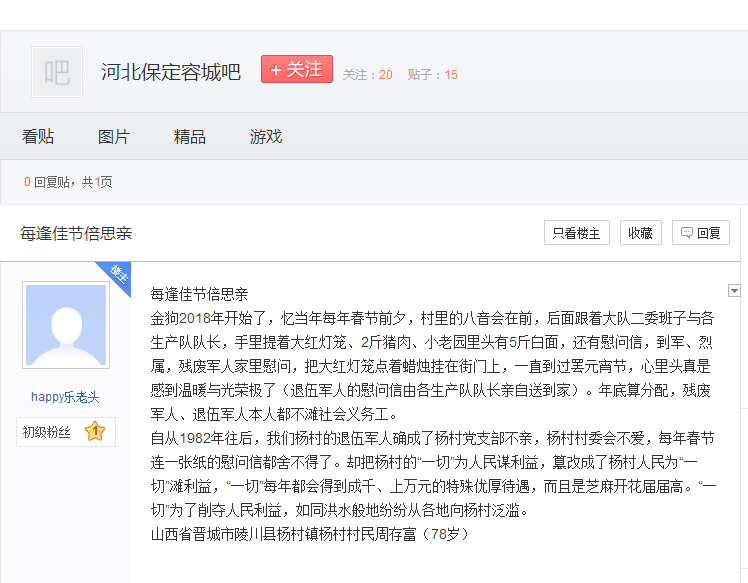The height and width of the screenshot is (583, 748).
Task: Open the poster's default avatar picture
Action: [x=65, y=325]
